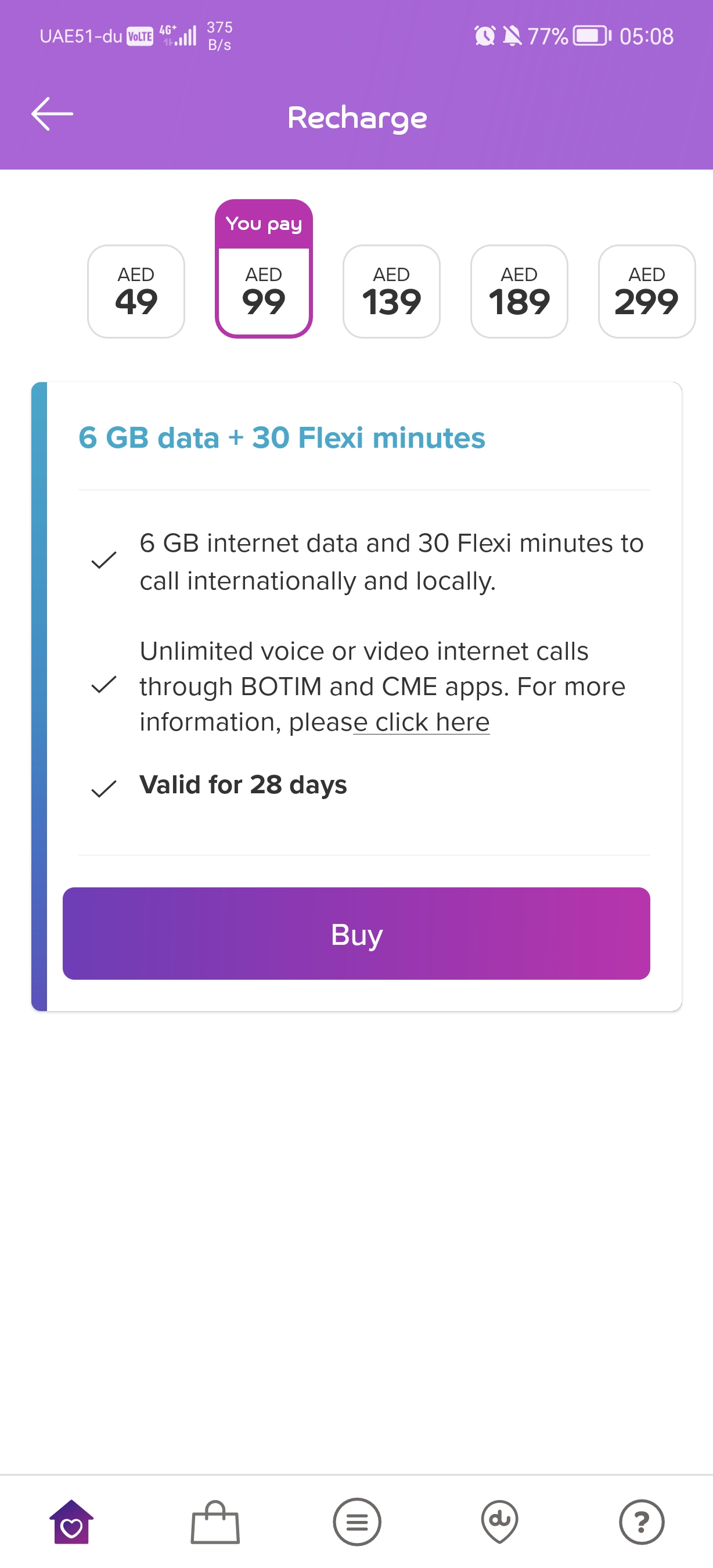The image size is (713, 1568).
Task: Open the home heart icon tab
Action: (x=71, y=1522)
